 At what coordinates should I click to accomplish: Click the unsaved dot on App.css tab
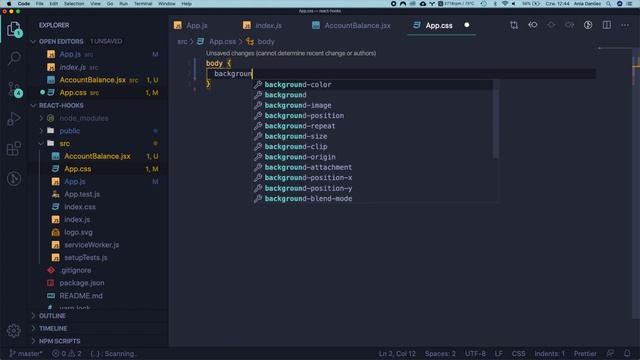coord(467,25)
